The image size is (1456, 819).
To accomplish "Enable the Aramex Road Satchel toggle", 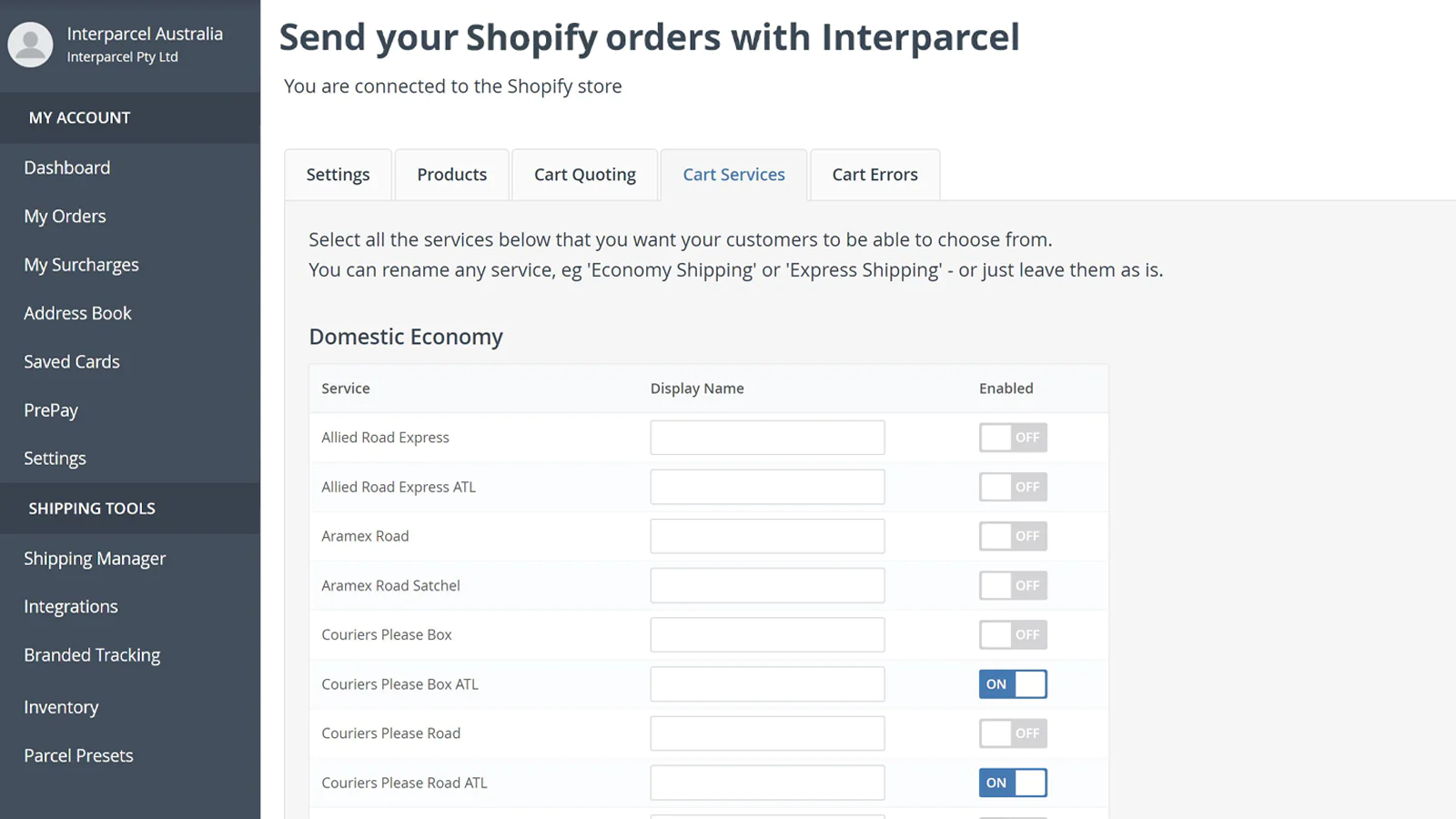I will click(1013, 586).
